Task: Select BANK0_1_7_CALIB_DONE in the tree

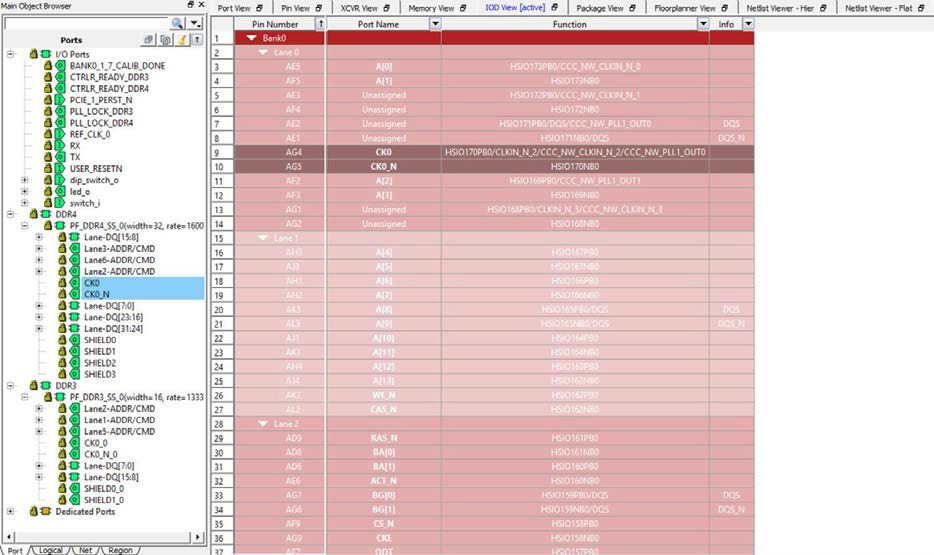Action: (x=117, y=66)
